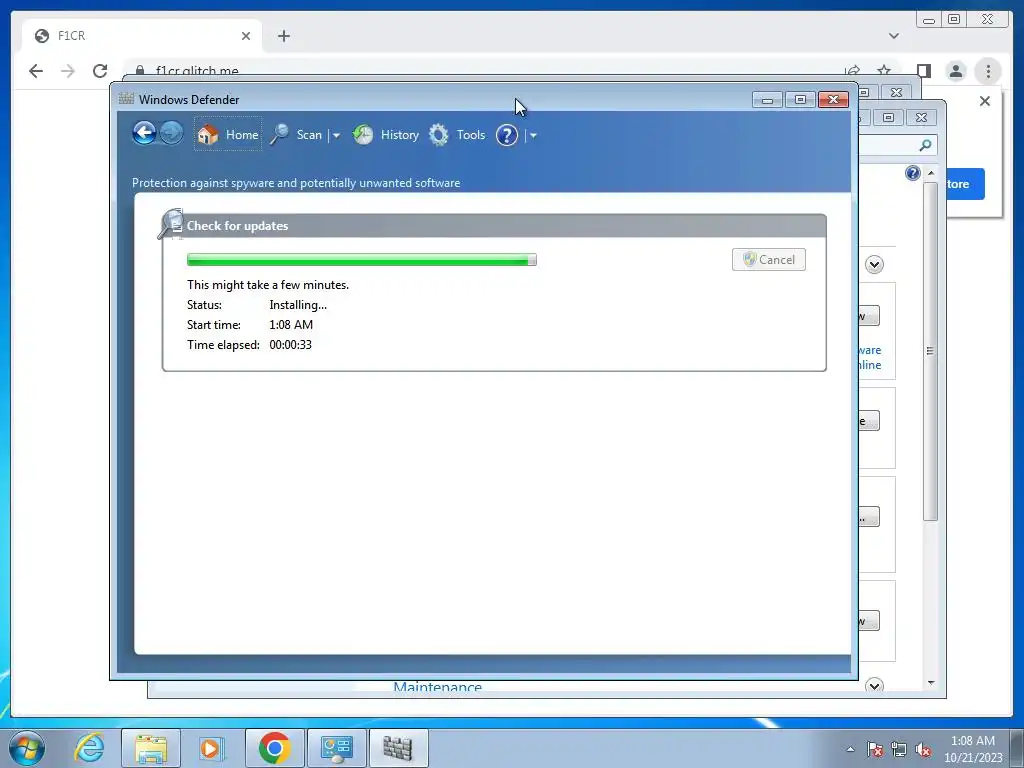Share this page from address bar

[x=852, y=71]
